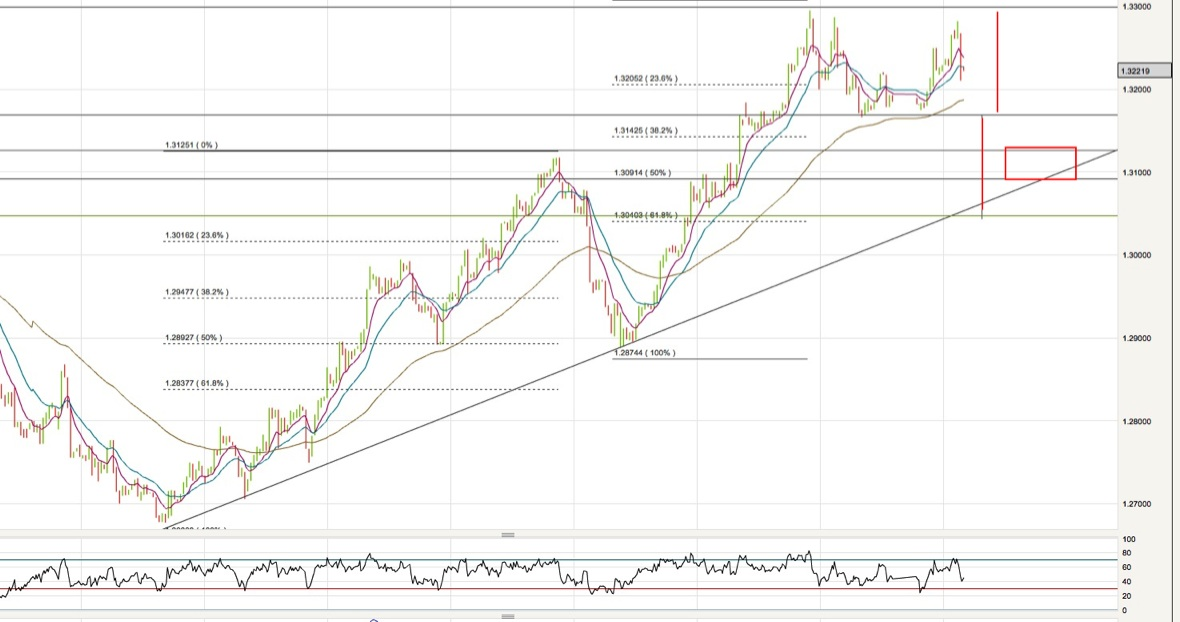Select the Fibonacci label 1.28744 ( 100% )
Image resolution: width=1180 pixels, height=622 pixels.
(x=645, y=353)
